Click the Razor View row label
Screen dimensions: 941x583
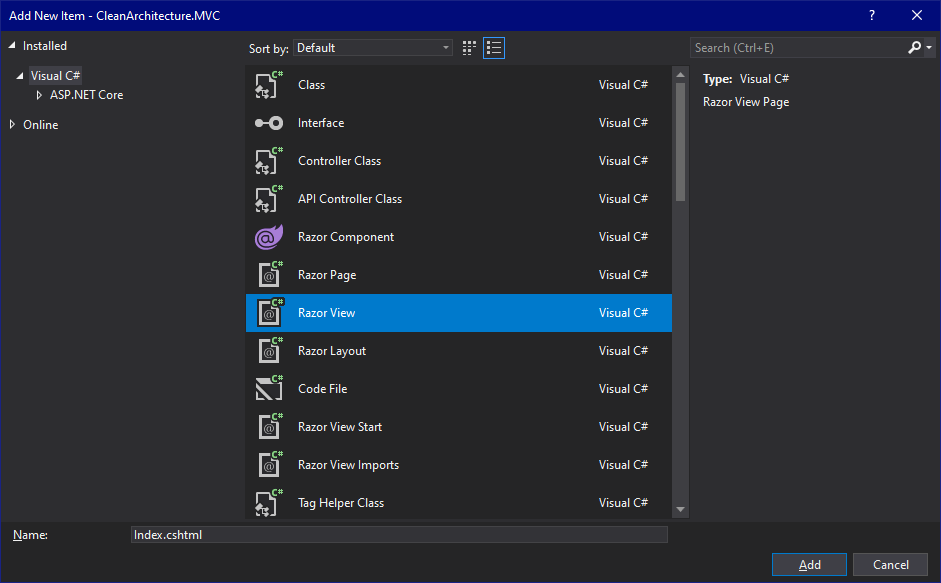[326, 313]
